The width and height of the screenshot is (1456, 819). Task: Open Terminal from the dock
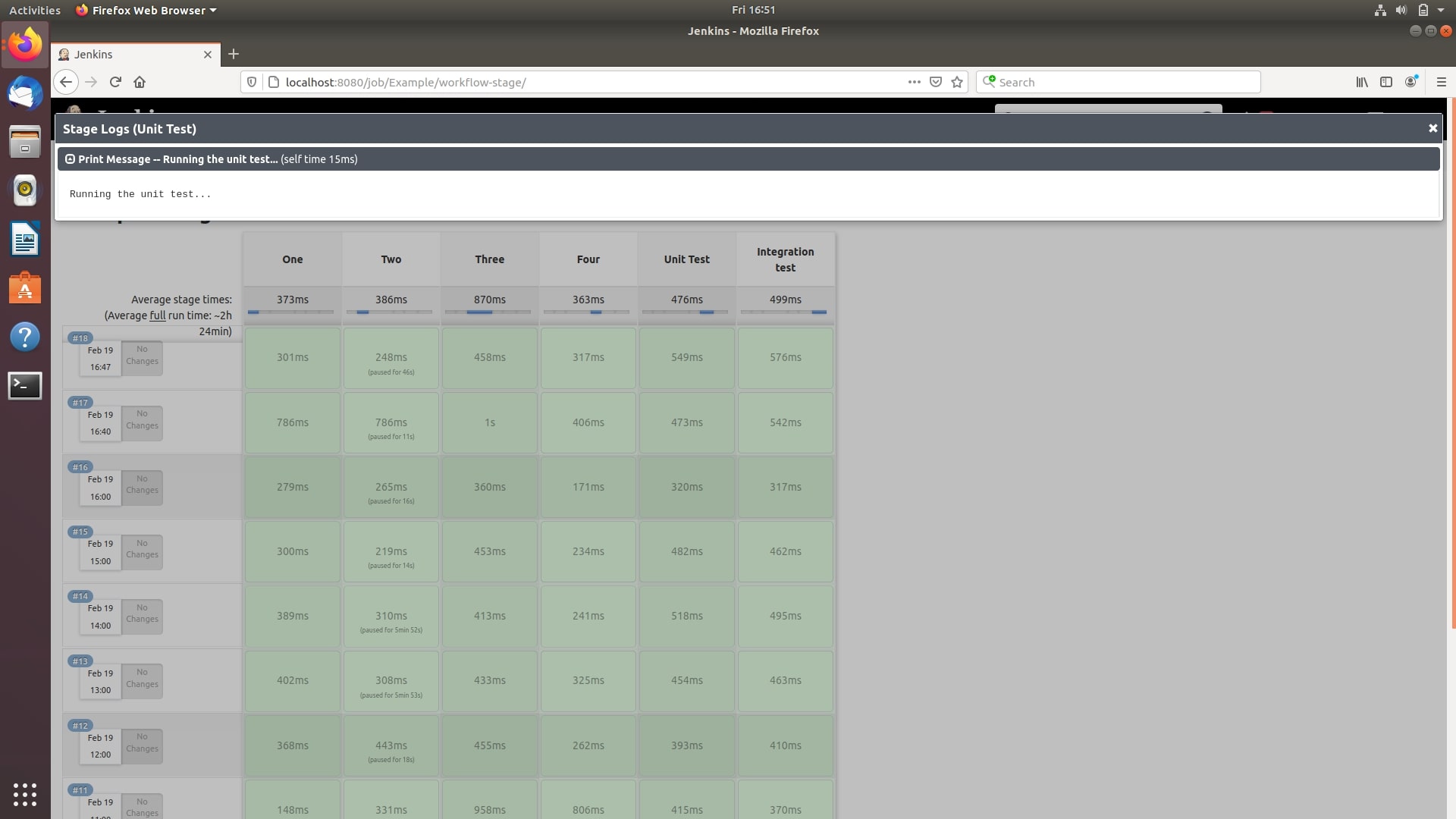pos(24,385)
